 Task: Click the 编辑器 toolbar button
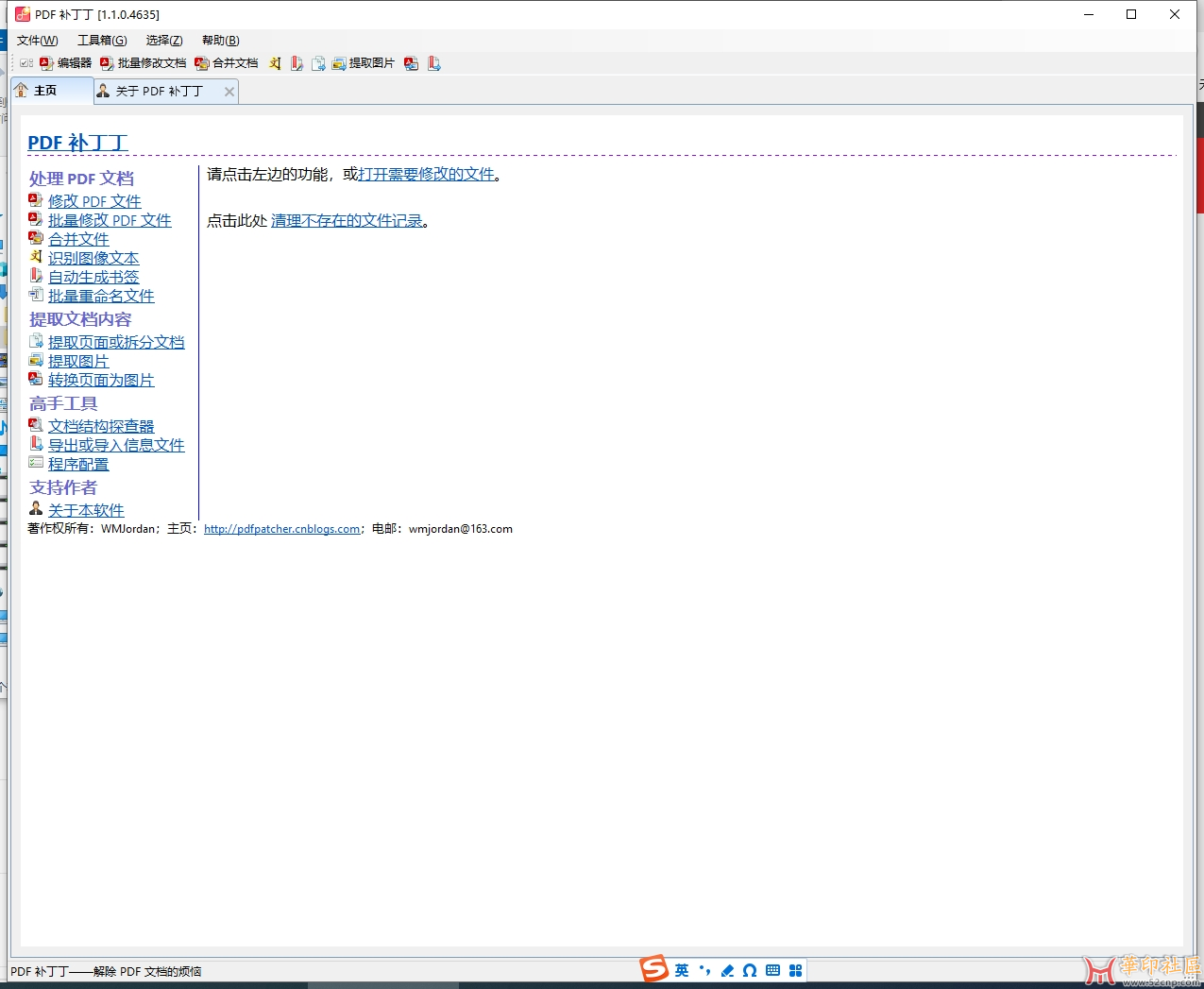click(65, 63)
